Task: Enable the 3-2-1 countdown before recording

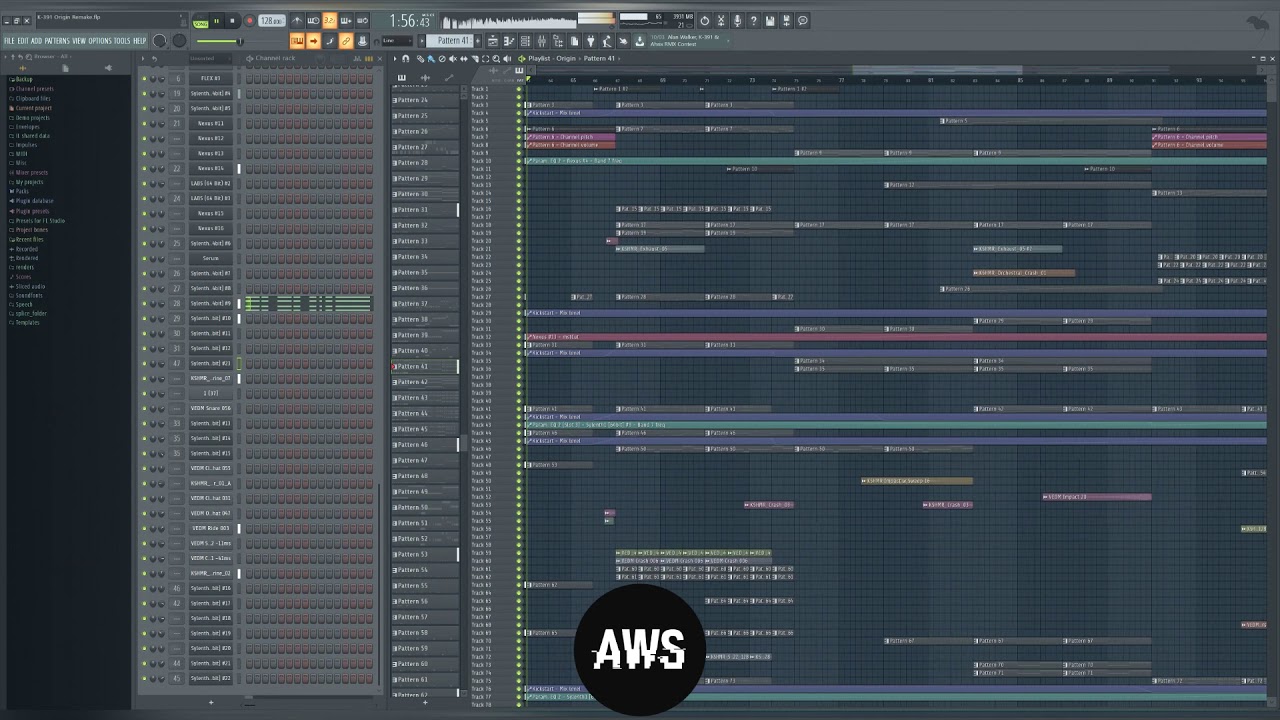Action: pos(329,21)
